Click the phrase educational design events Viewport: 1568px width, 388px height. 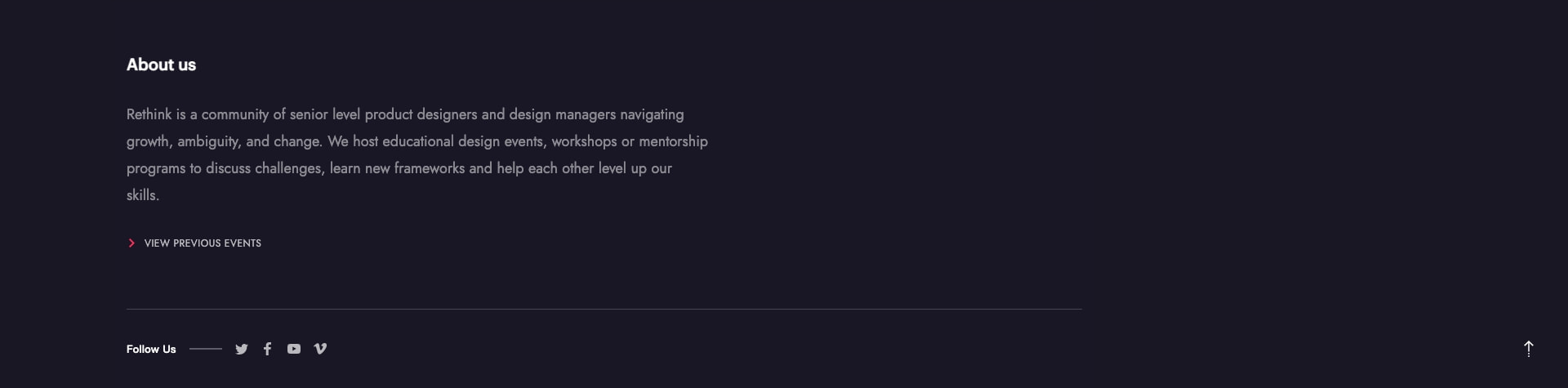click(463, 141)
